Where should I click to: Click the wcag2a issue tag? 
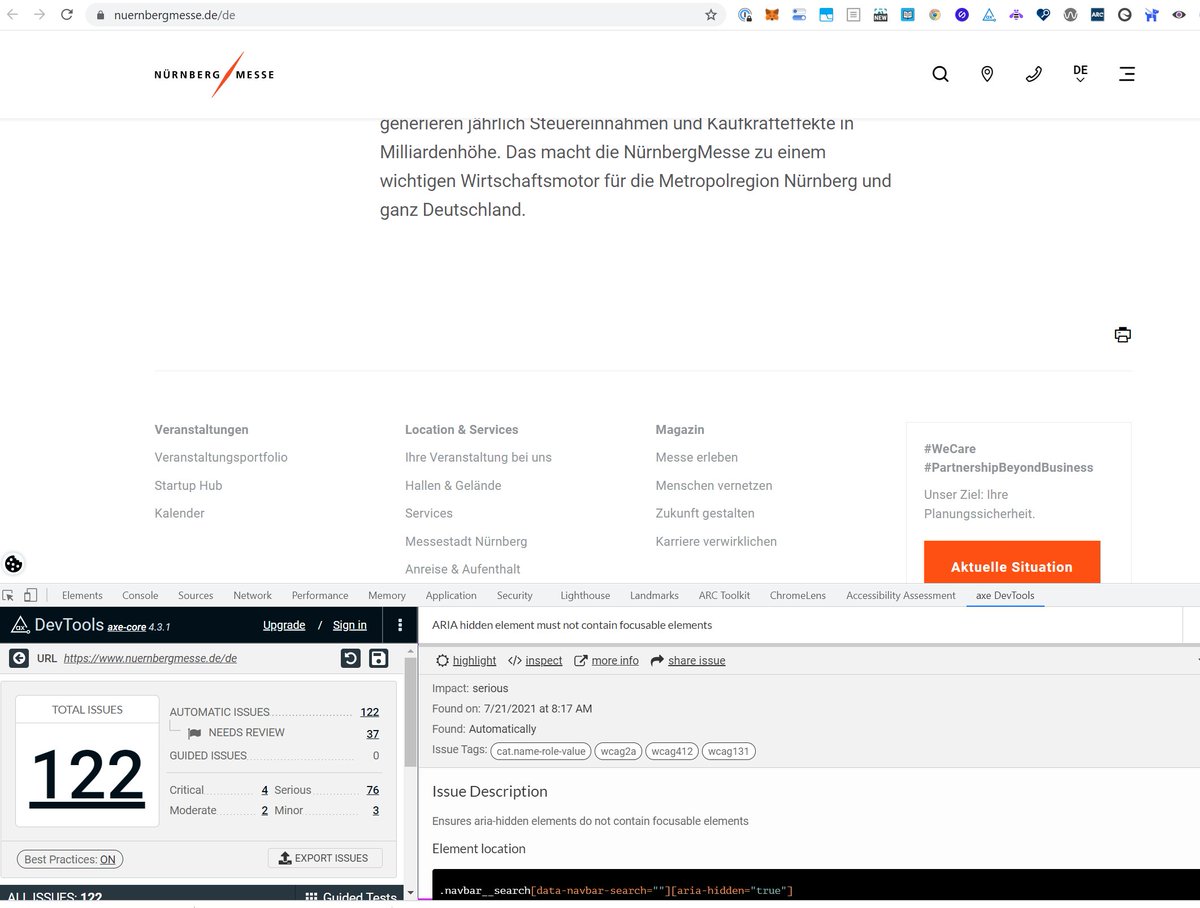pos(618,751)
